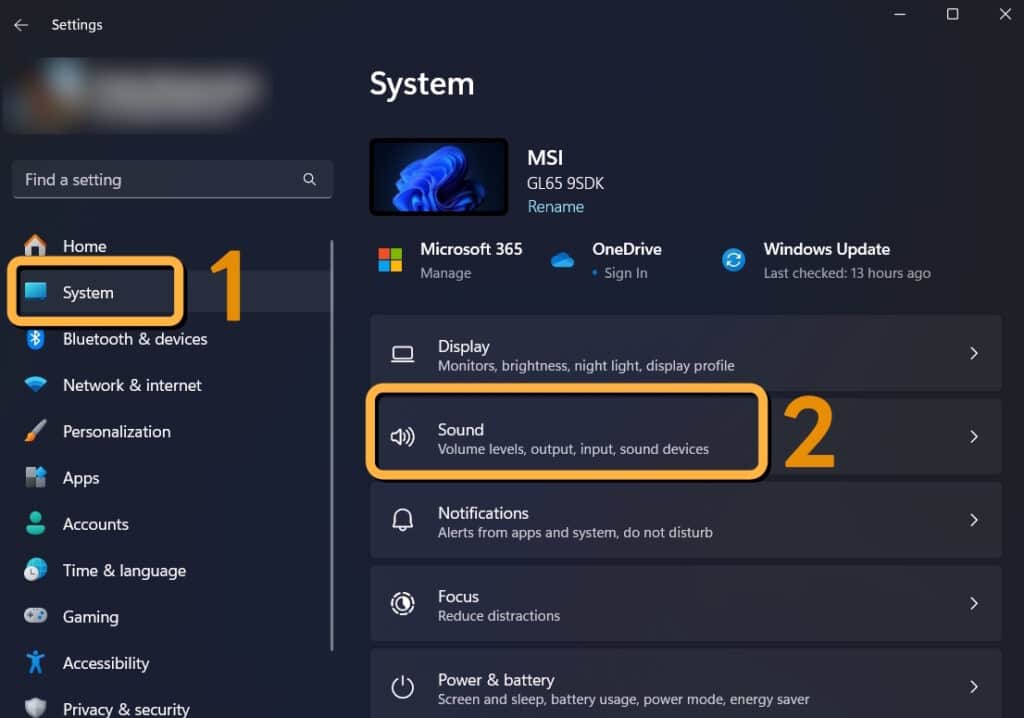Click the Microsoft 365 logo icon
The width and height of the screenshot is (1024, 718).
391,260
